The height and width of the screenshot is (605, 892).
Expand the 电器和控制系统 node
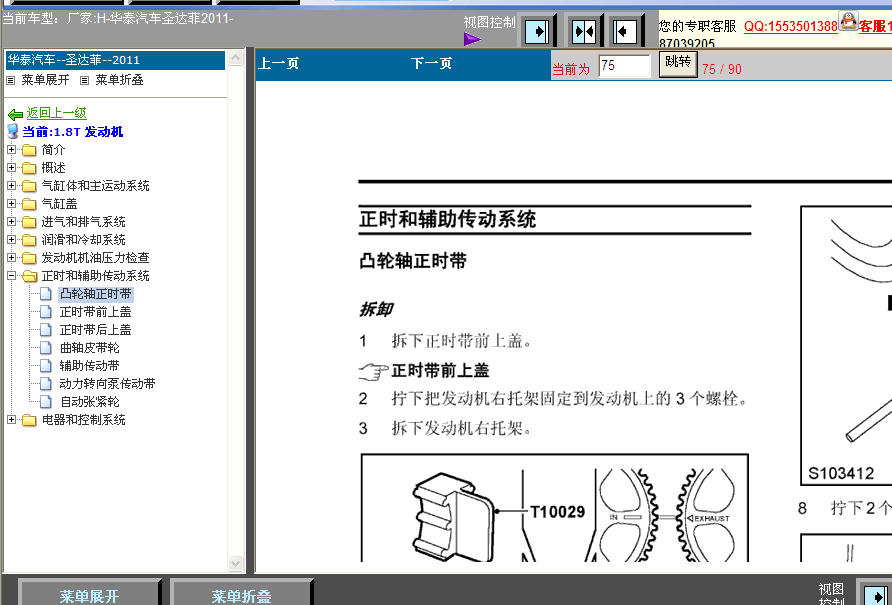click(11, 419)
